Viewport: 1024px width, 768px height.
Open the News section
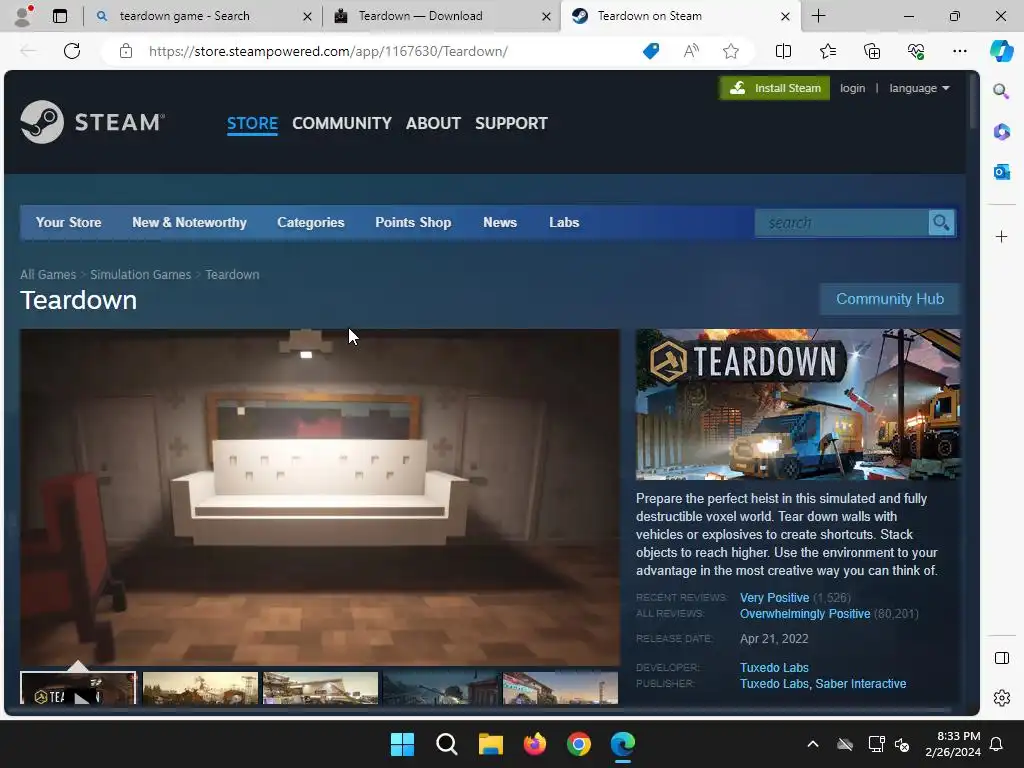click(x=500, y=223)
